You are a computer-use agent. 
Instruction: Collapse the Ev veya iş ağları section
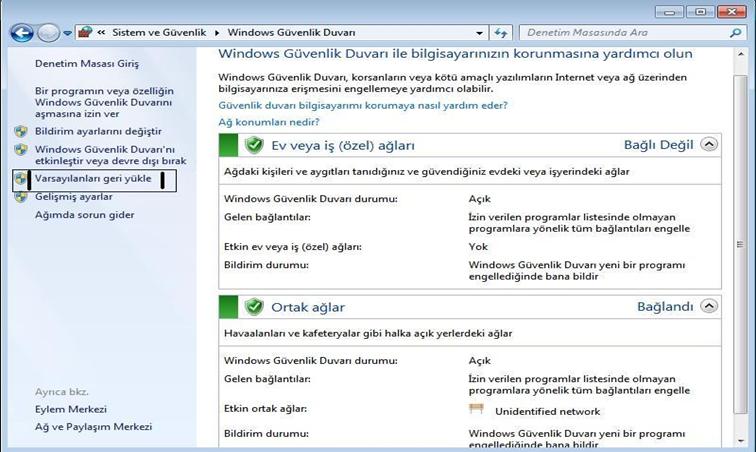pos(709,144)
